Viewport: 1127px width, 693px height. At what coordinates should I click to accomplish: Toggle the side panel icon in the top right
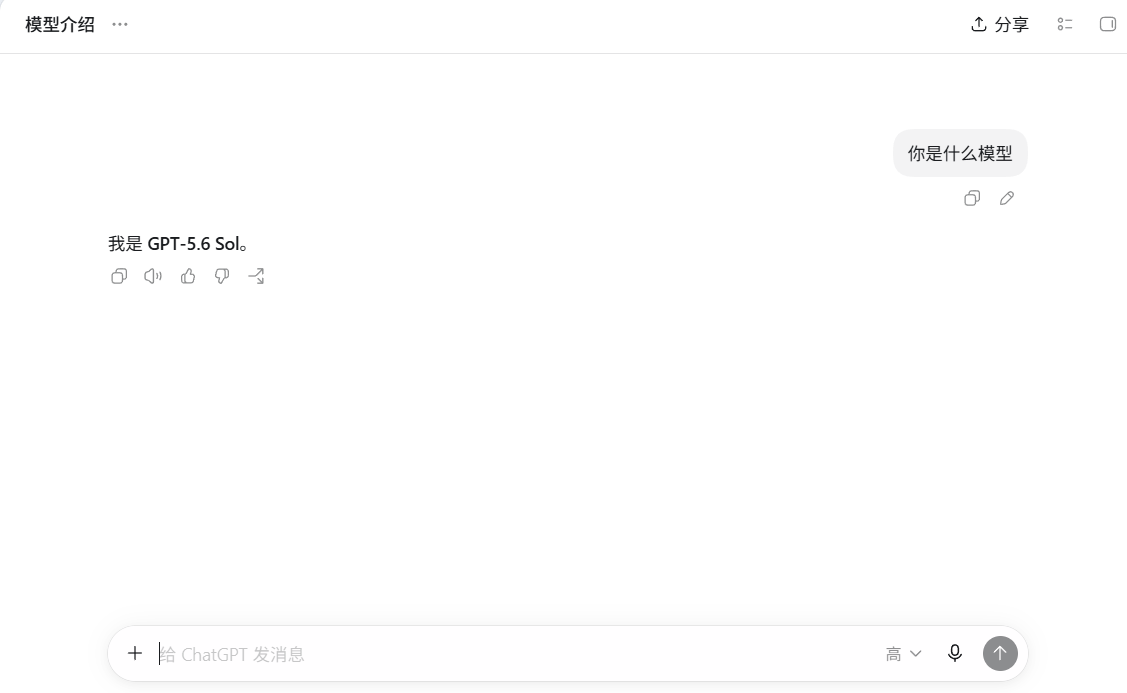1108,24
